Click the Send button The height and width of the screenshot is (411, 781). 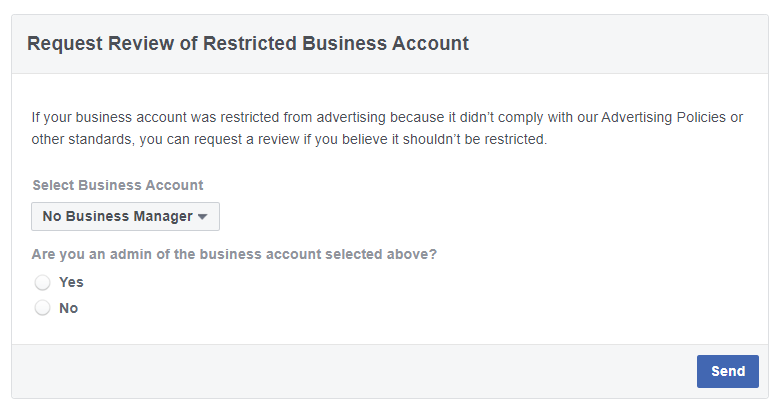[x=728, y=371]
